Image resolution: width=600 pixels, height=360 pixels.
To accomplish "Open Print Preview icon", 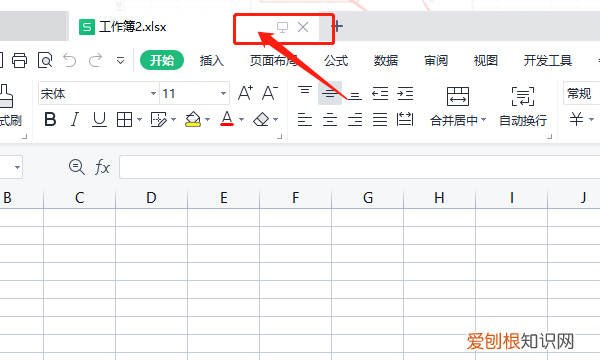I will point(45,60).
